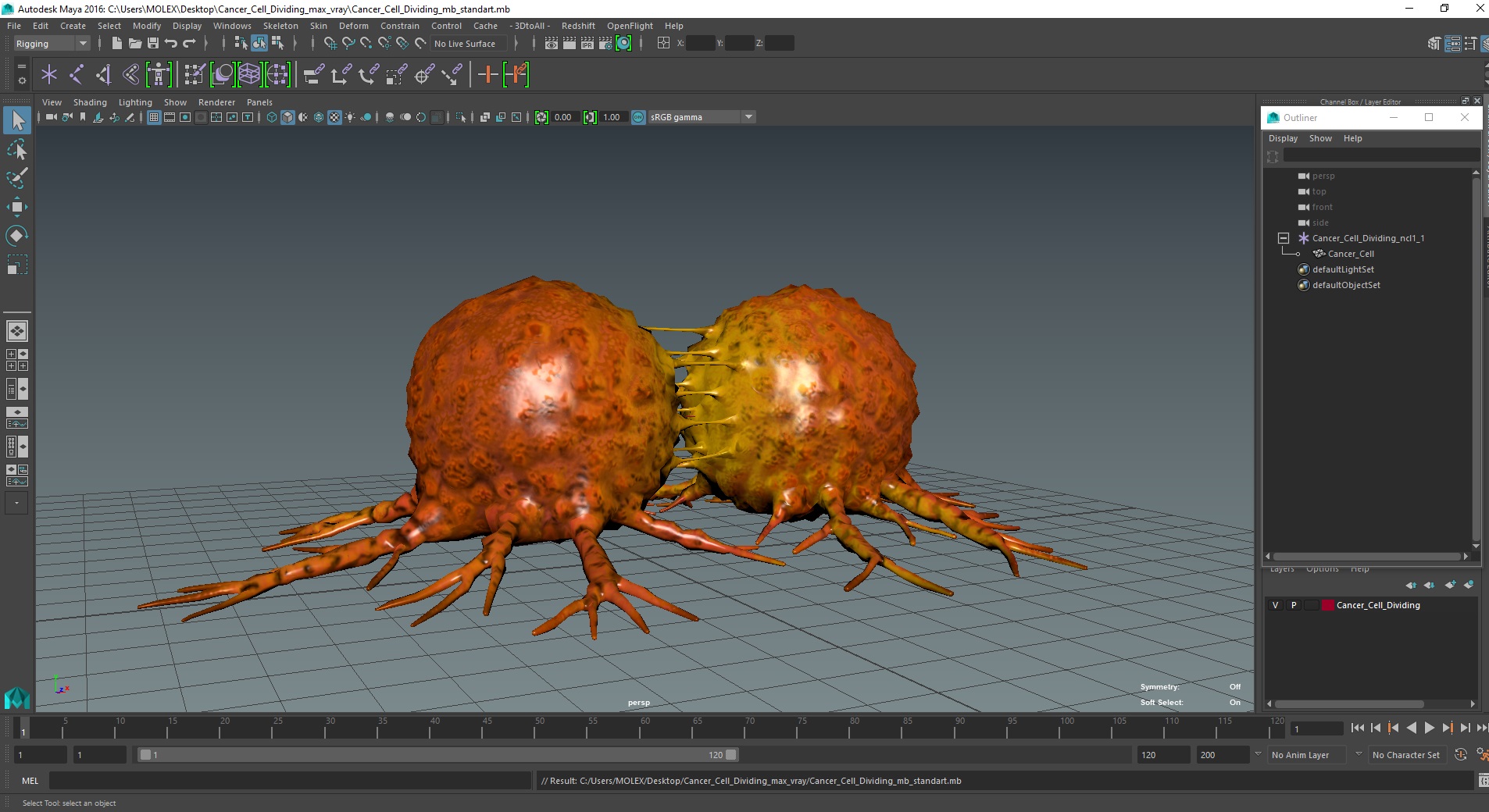Viewport: 1489px width, 812px height.
Task: Click the Create Lattice shelf icon
Action: 249,75
